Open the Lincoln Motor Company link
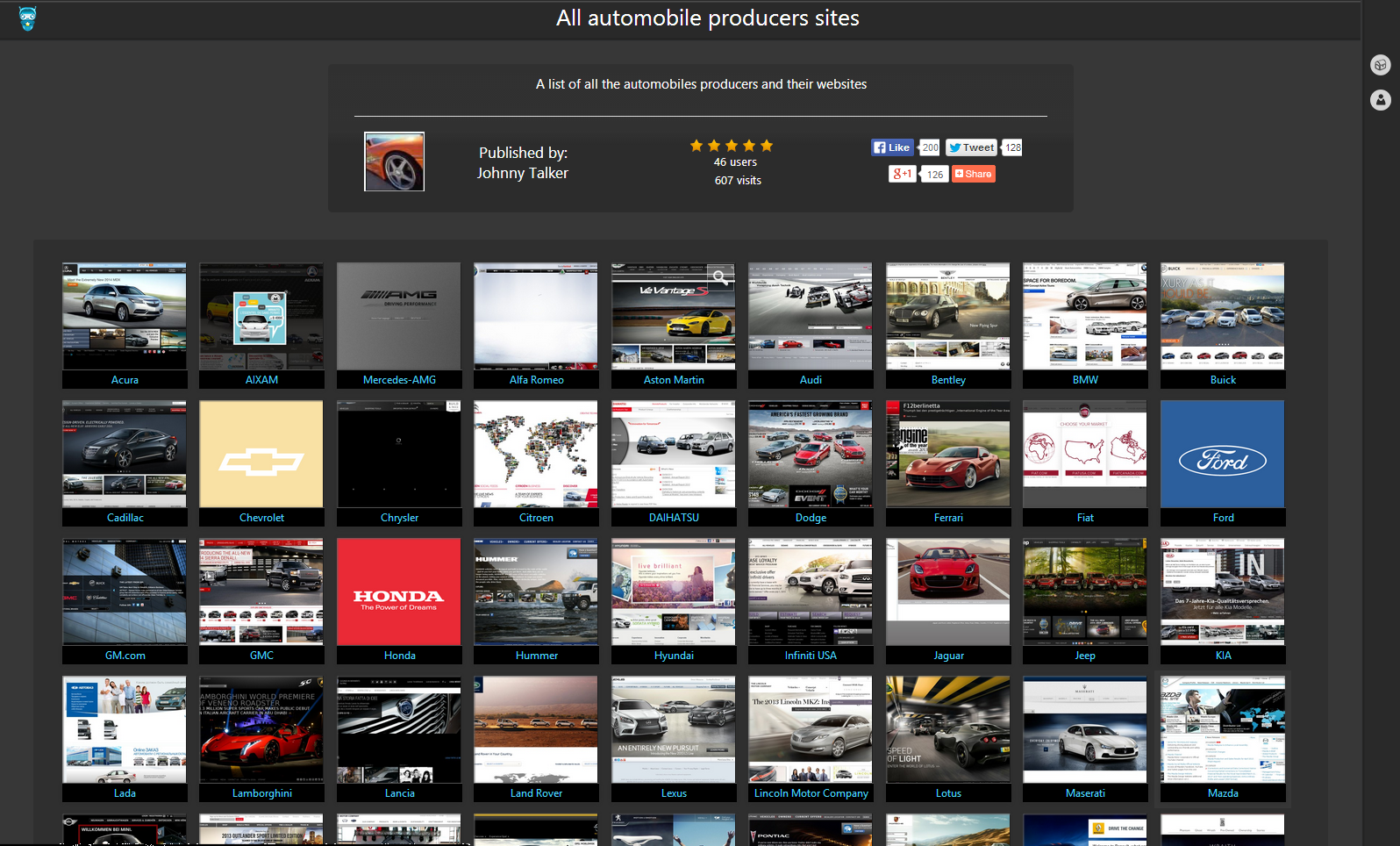Screen dimensions: 1400x846 (x=811, y=793)
